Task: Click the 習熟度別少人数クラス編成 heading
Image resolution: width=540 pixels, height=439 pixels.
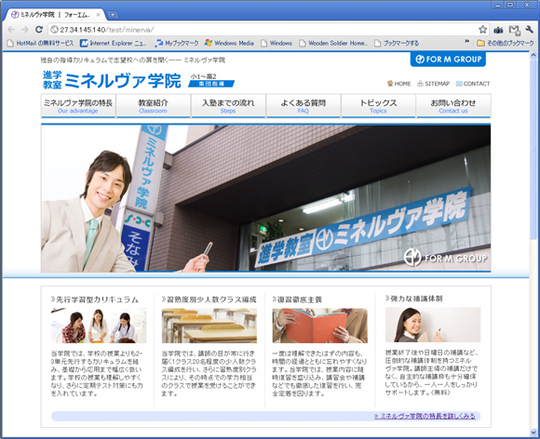Action: tap(209, 300)
